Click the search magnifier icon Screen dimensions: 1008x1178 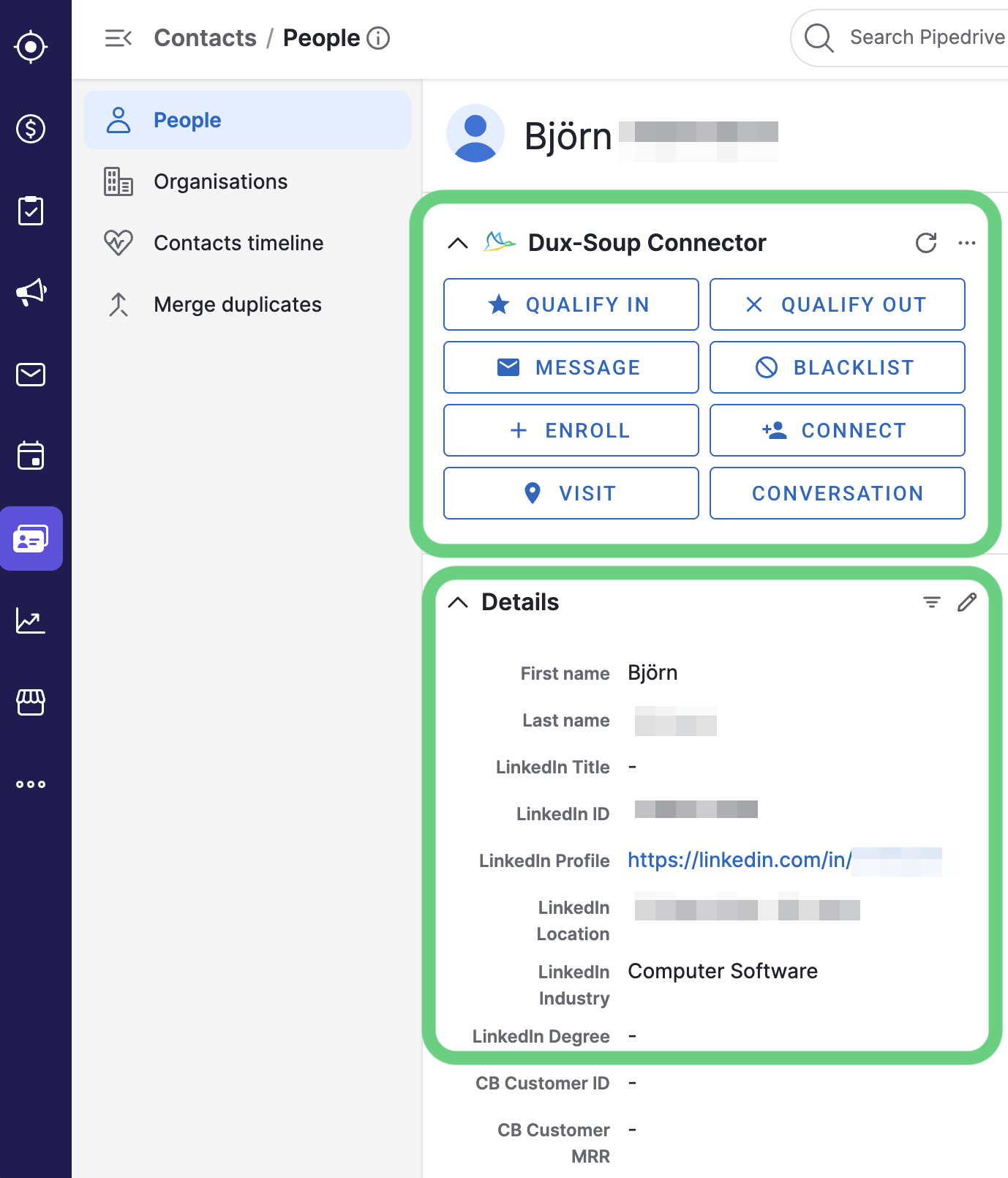(x=819, y=38)
